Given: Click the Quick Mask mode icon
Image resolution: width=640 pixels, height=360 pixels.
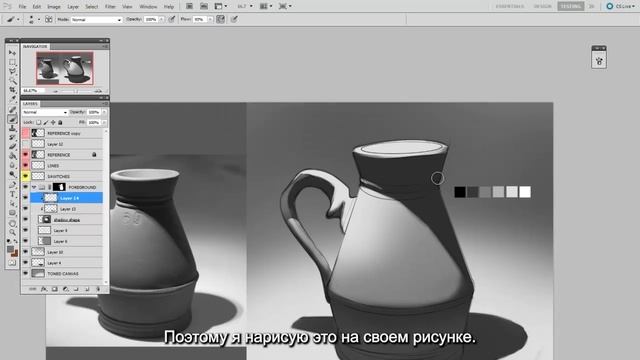Looking at the screenshot, I should [12, 262].
